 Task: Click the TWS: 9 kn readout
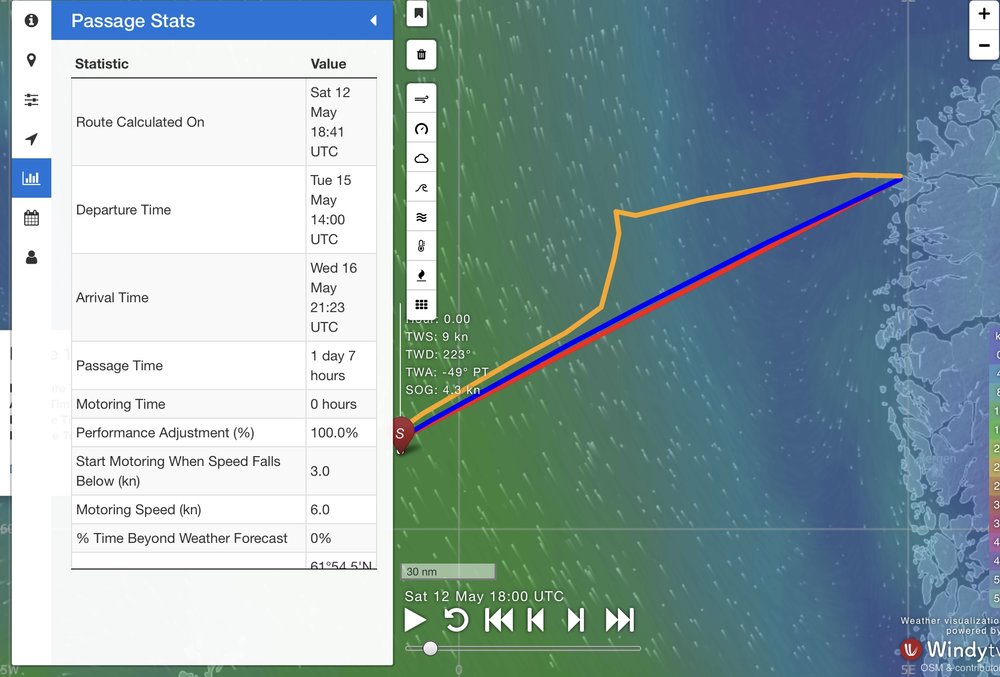(x=437, y=337)
